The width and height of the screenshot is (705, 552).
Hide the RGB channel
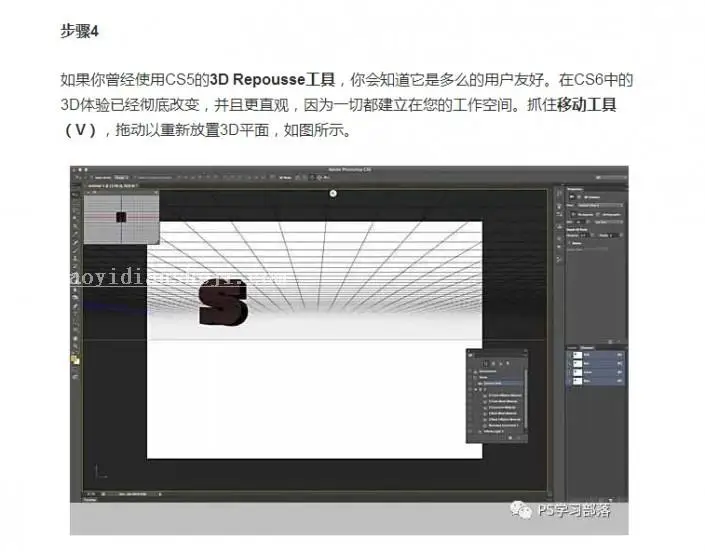pos(569,355)
